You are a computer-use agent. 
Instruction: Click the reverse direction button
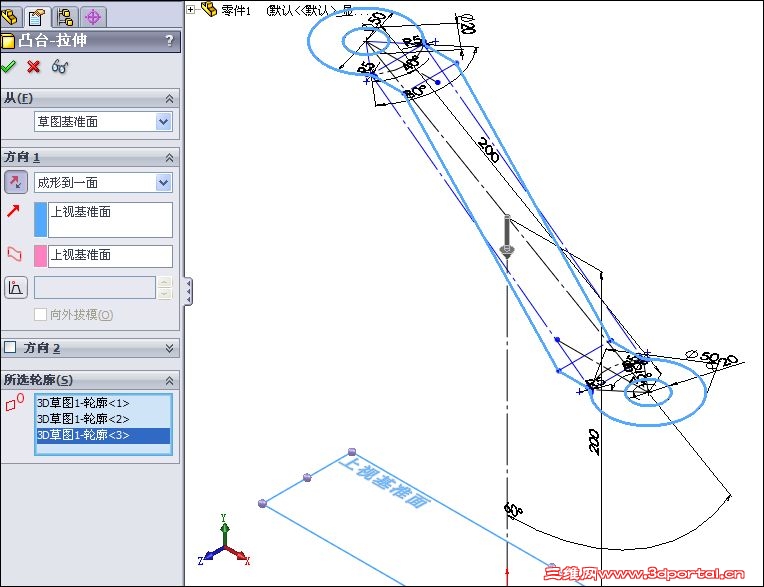(16, 183)
